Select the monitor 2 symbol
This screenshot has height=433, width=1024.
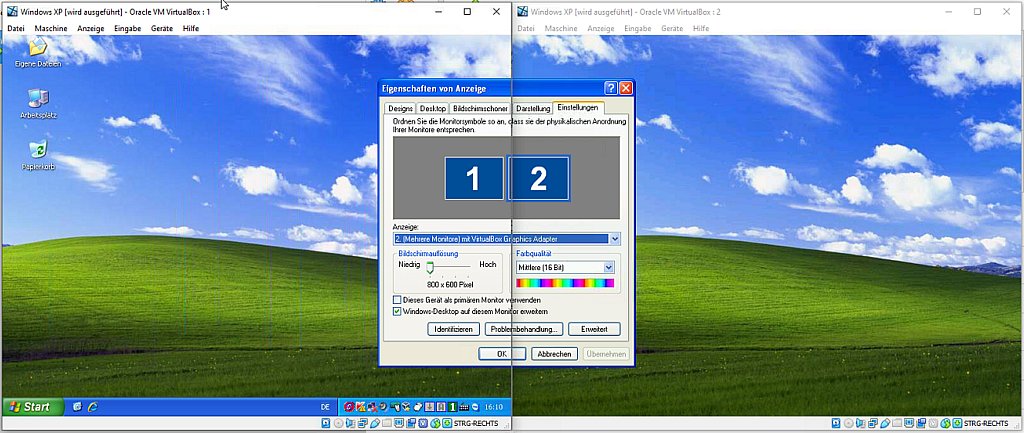point(539,178)
